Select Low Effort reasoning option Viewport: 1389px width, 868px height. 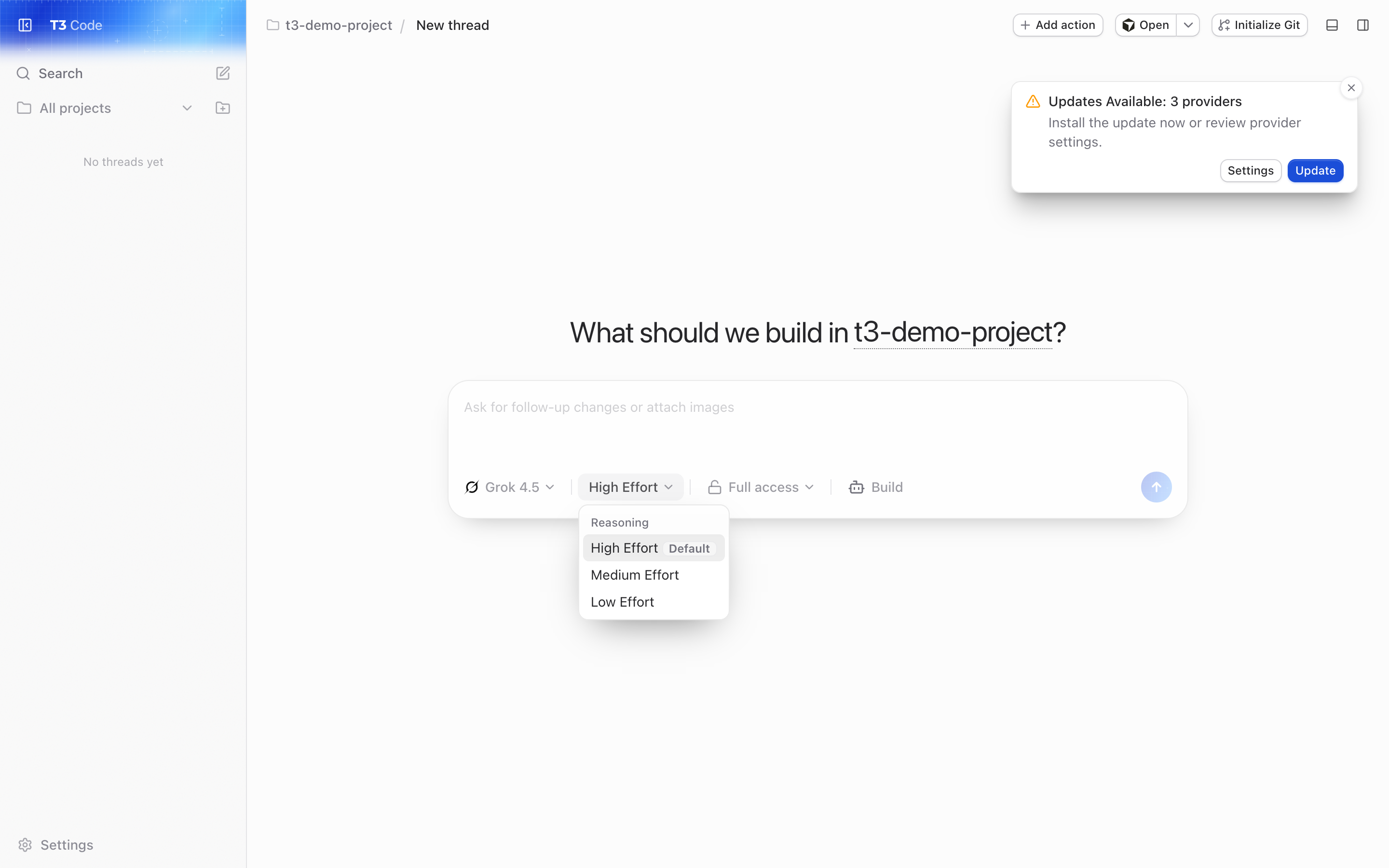tap(654, 602)
